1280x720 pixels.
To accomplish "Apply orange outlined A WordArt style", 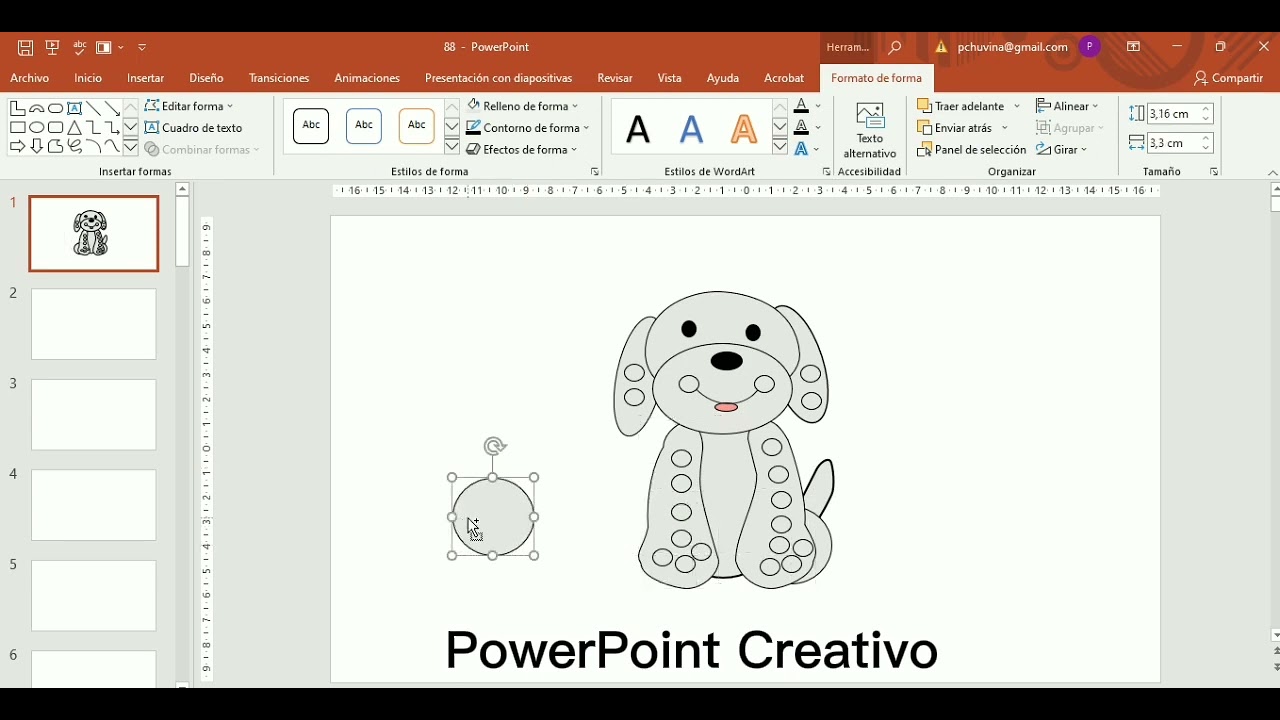I will click(x=744, y=128).
